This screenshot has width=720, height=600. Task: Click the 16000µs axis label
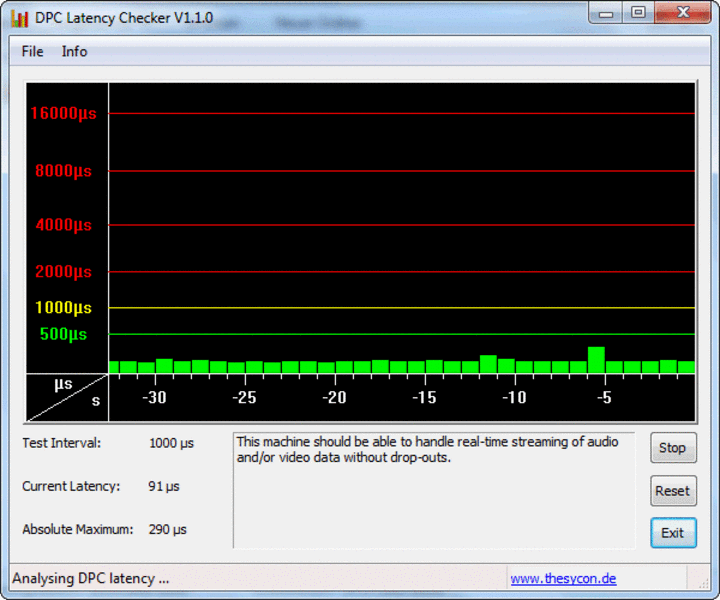tap(63, 113)
